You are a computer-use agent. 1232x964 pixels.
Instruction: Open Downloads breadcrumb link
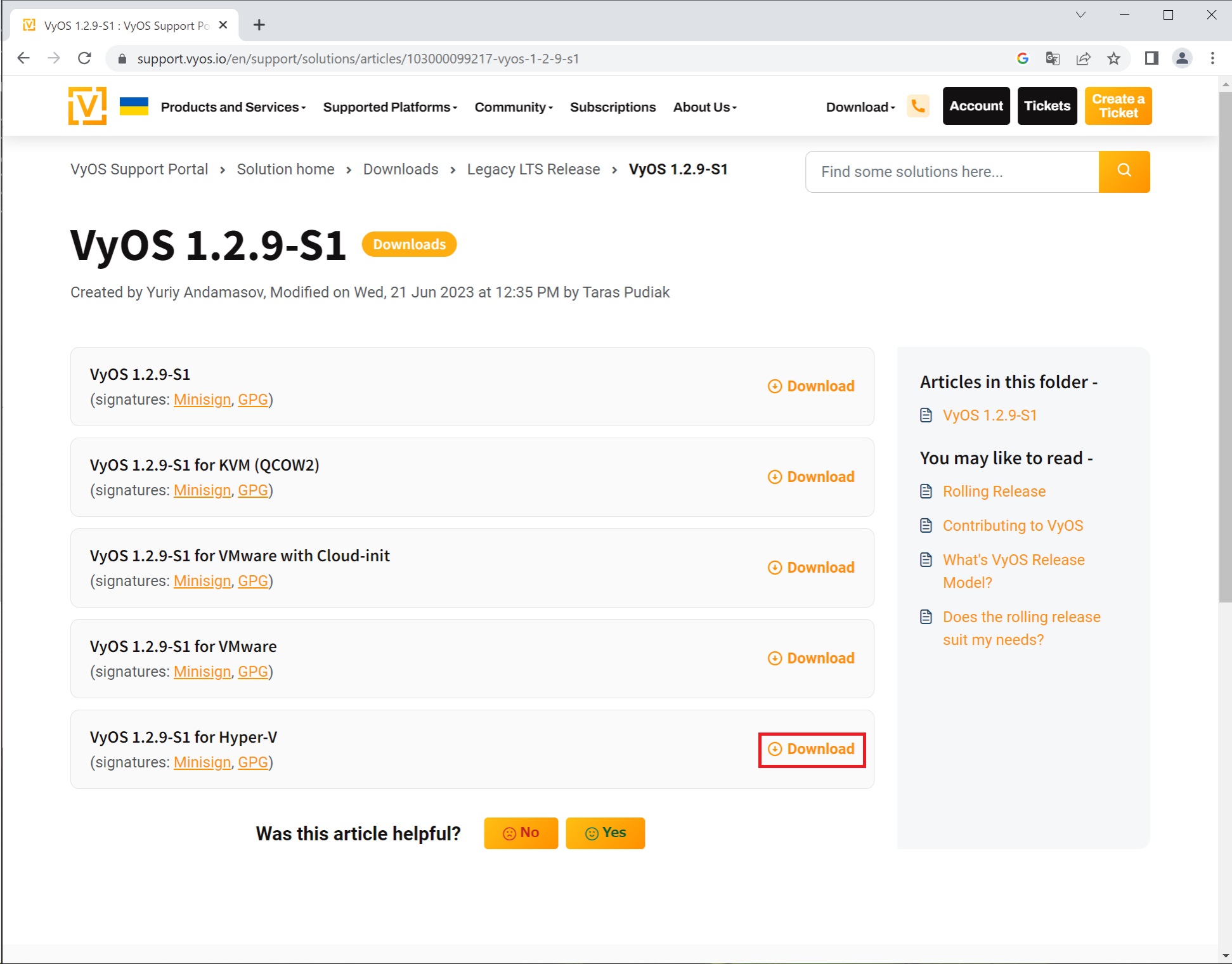pos(401,169)
